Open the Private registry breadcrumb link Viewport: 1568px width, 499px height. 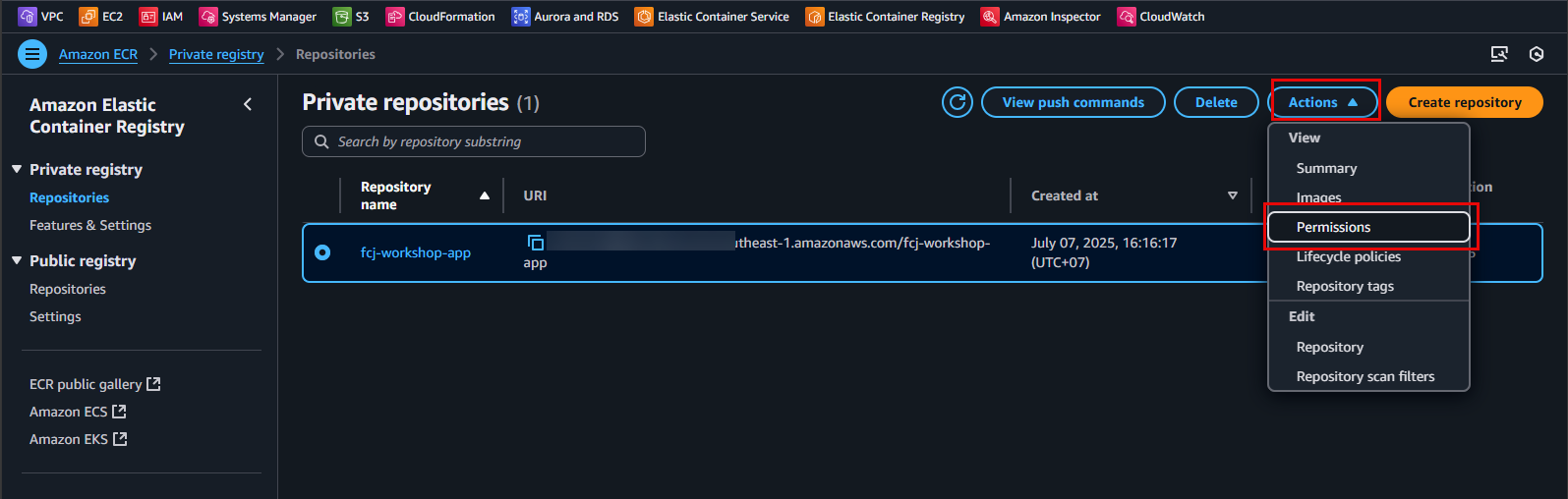(216, 54)
